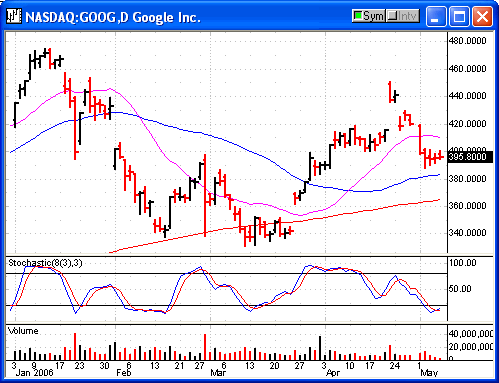Viewport: 499px width, 383px height.
Task: Click the 420.0000 price axis label
Action: coord(467,124)
